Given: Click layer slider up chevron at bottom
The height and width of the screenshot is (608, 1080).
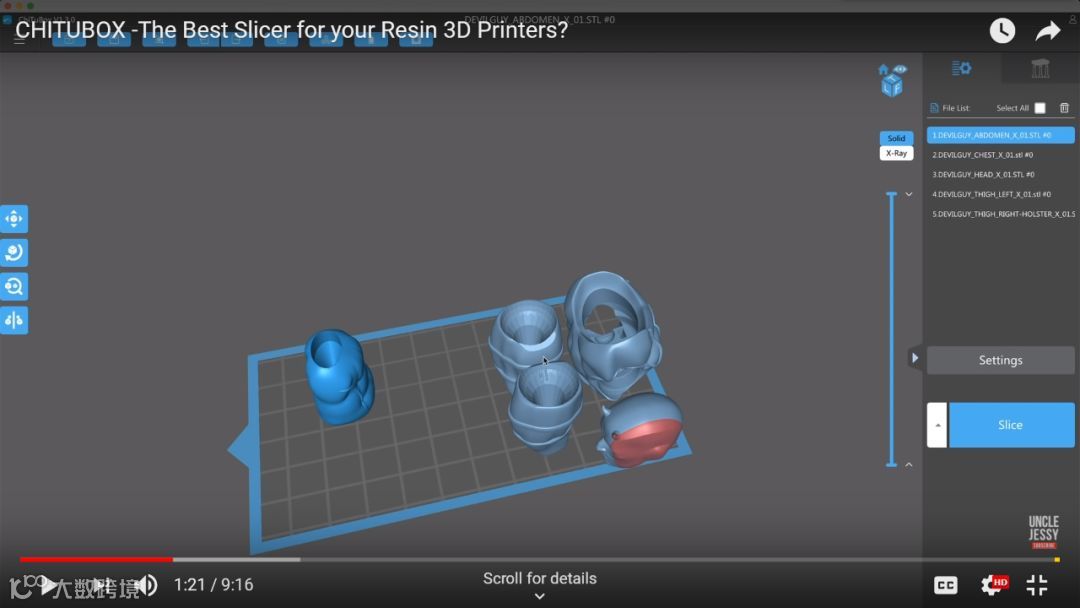Looking at the screenshot, I should (908, 465).
